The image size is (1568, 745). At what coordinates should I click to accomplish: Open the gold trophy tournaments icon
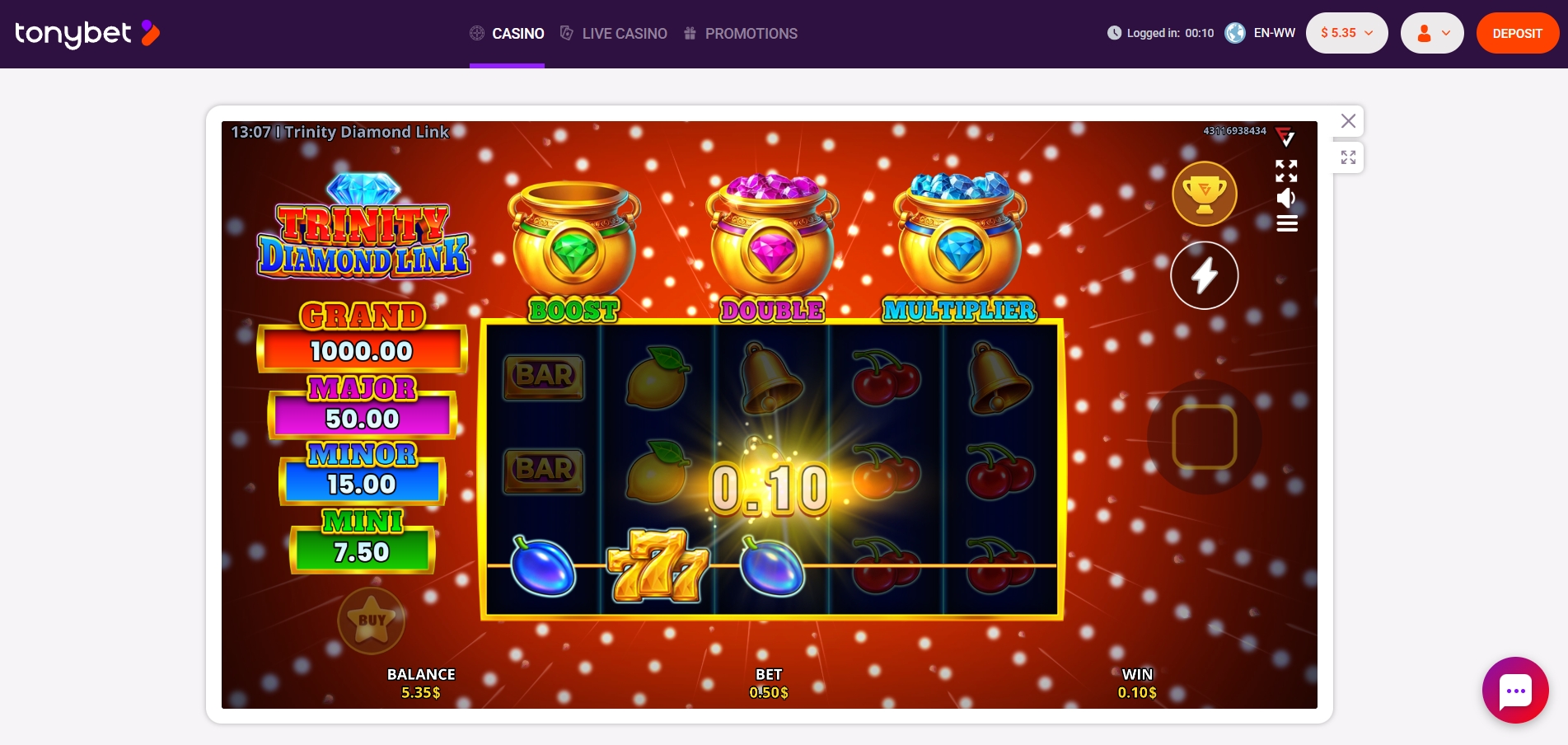point(1205,194)
